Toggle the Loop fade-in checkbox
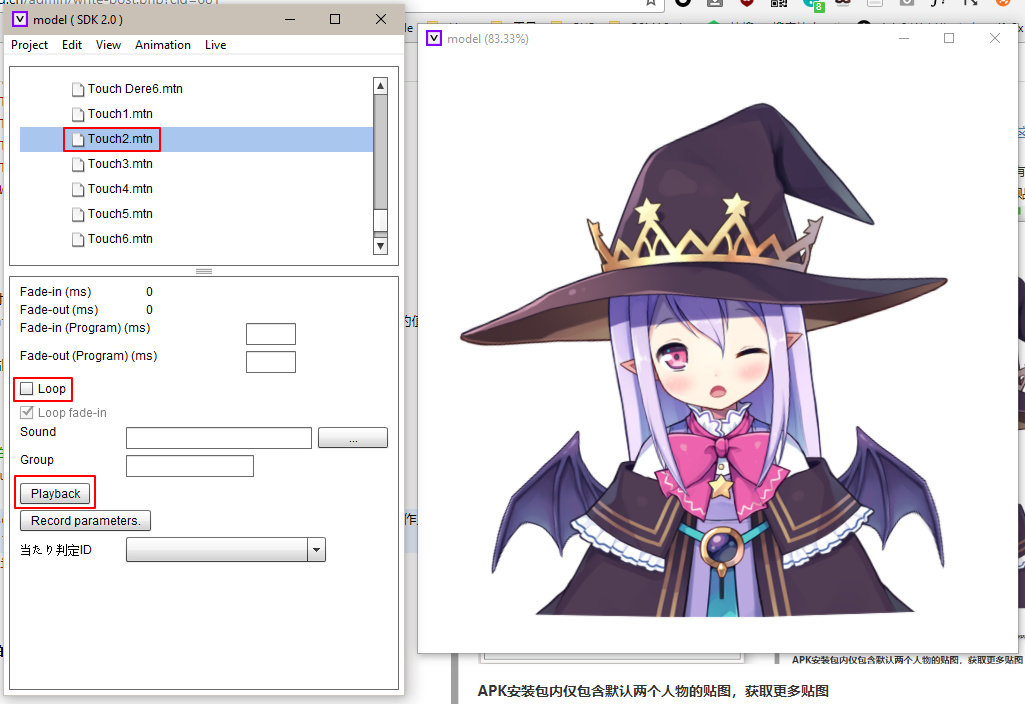1025x704 pixels. point(27,412)
